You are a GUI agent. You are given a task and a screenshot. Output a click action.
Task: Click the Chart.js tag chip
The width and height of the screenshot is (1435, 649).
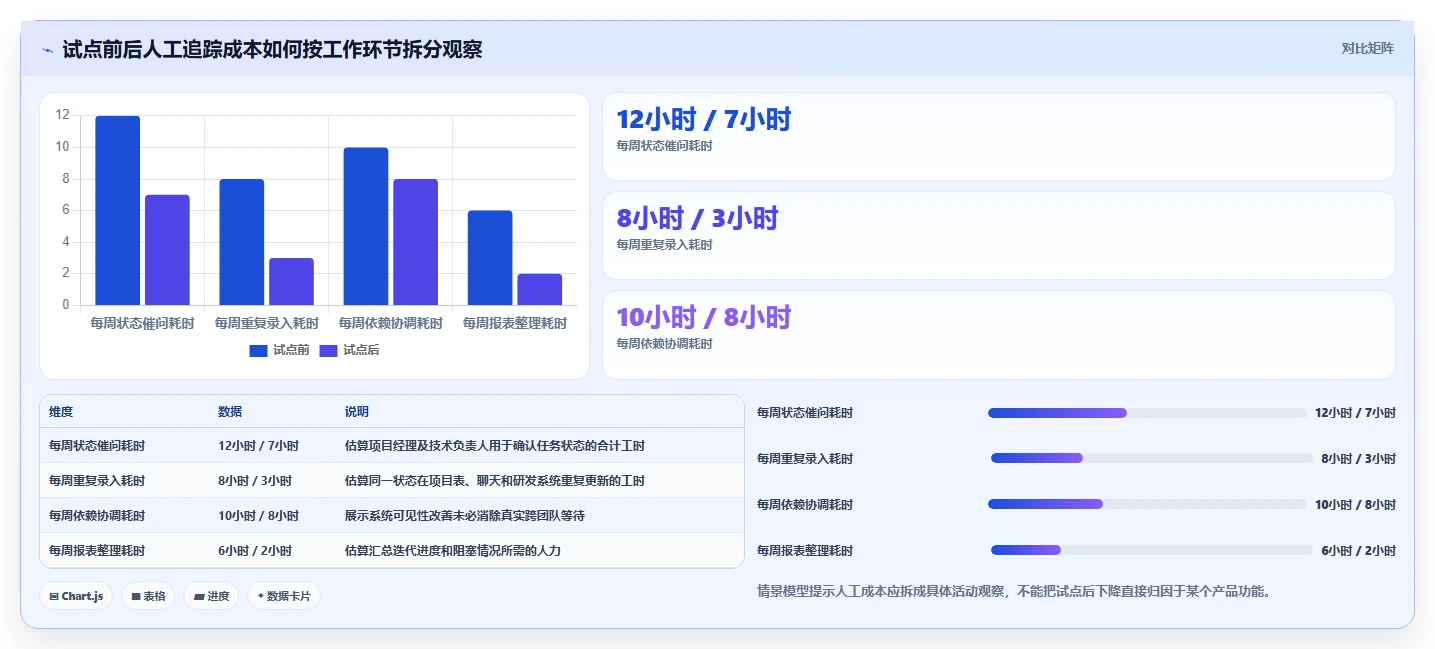click(77, 596)
